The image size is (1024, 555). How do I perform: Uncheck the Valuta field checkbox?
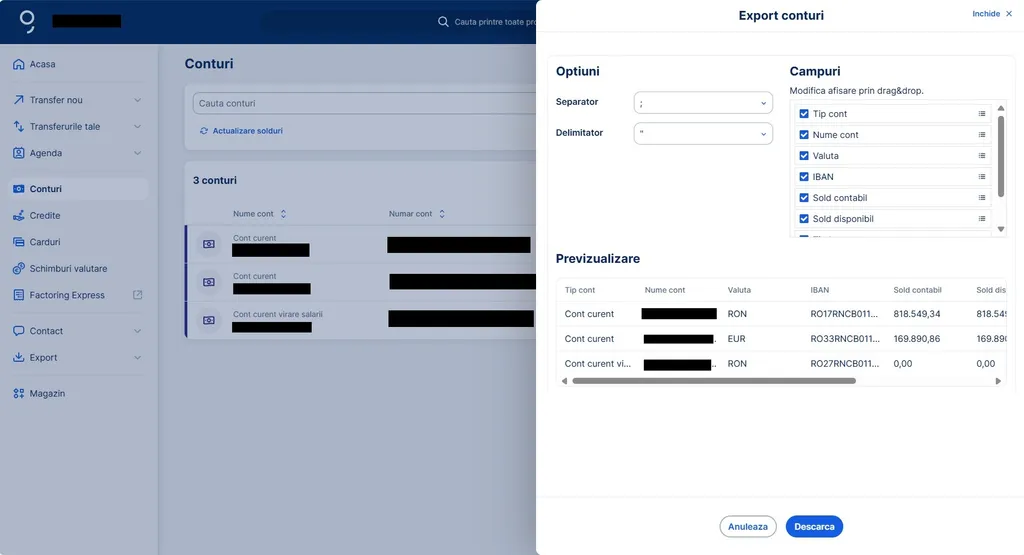click(804, 155)
